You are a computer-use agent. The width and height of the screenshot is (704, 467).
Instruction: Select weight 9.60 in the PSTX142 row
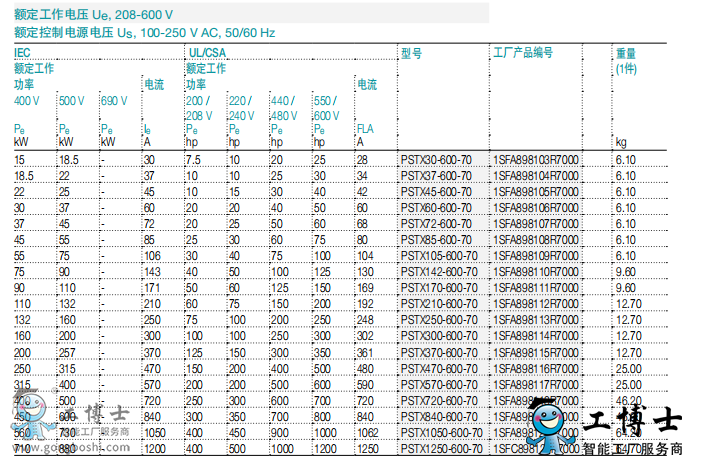pos(626,272)
